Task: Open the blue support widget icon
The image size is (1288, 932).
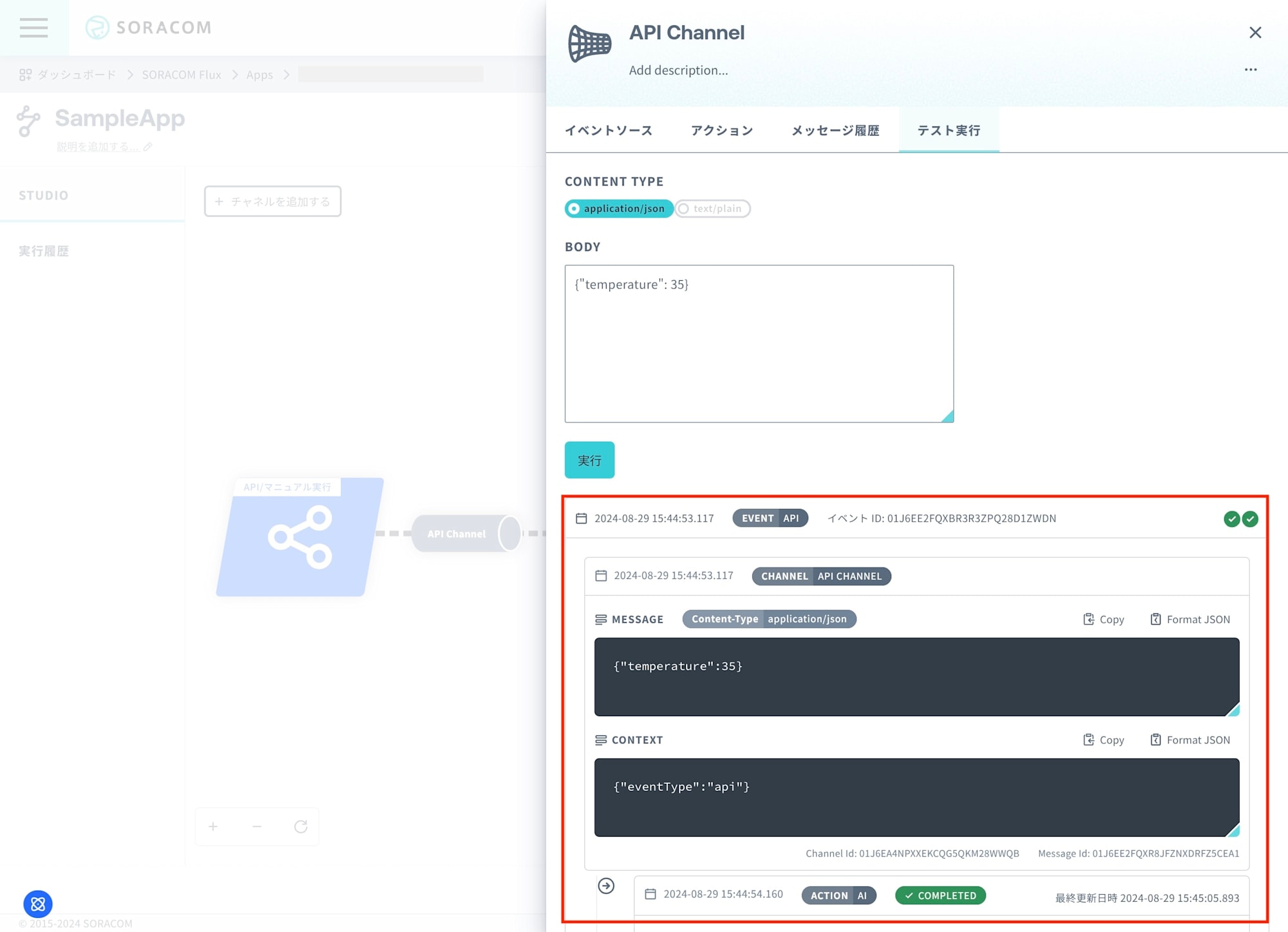Action: click(x=38, y=904)
